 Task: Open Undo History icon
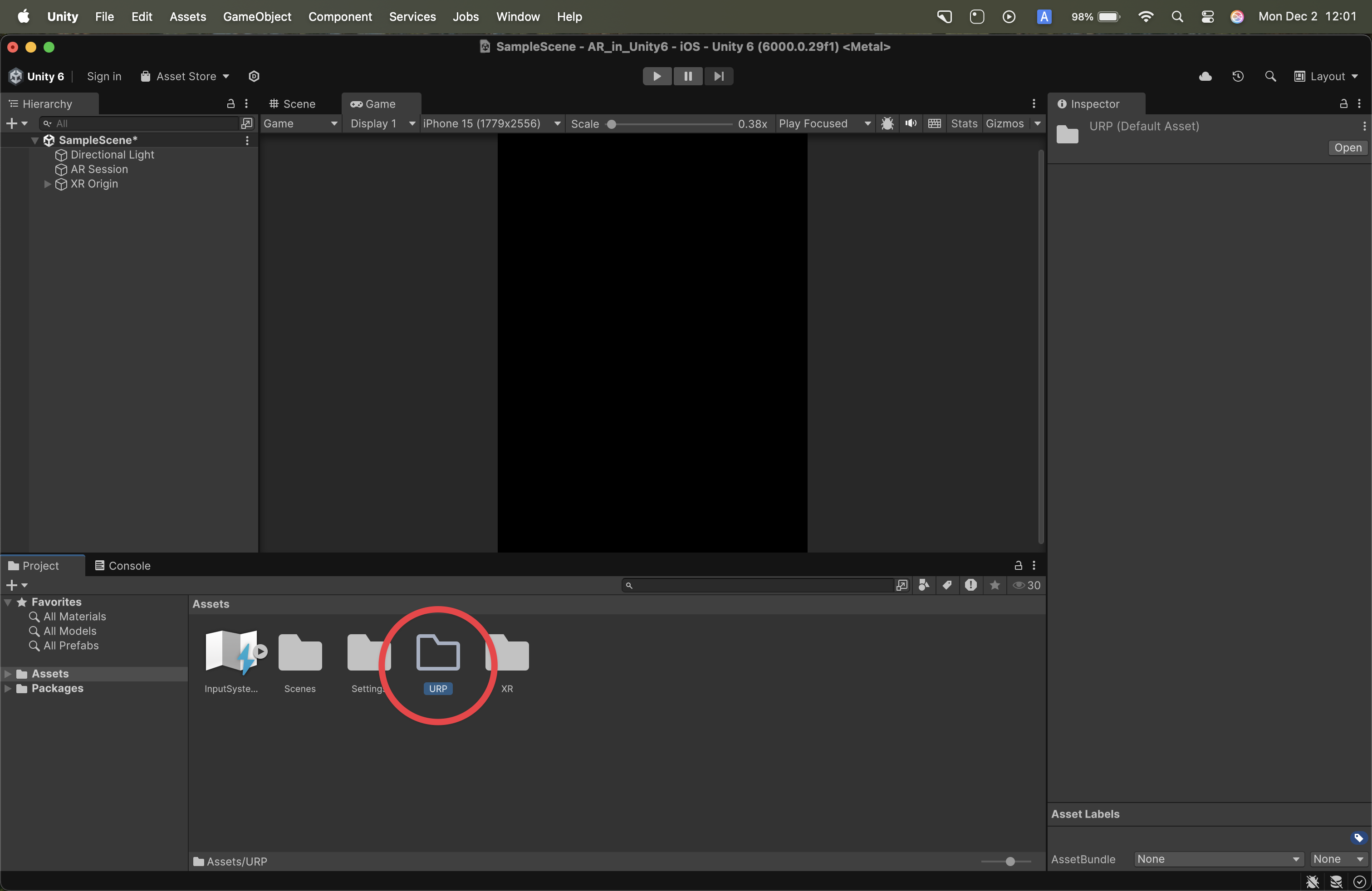(x=1237, y=76)
